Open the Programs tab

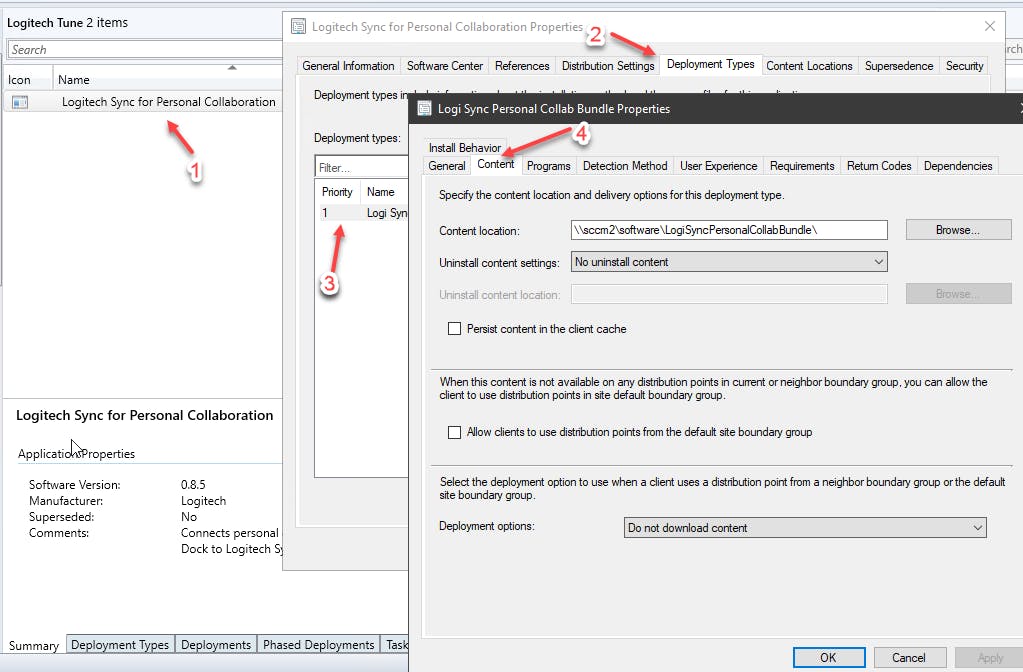[549, 166]
